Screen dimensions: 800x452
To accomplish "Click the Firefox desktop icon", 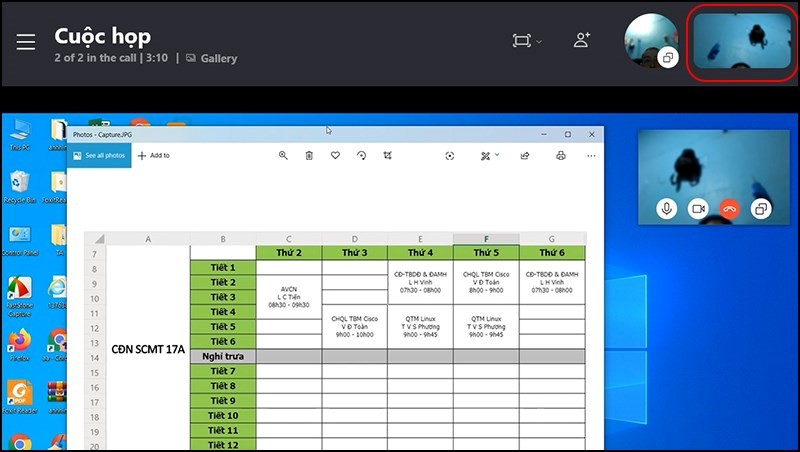I will [19, 345].
